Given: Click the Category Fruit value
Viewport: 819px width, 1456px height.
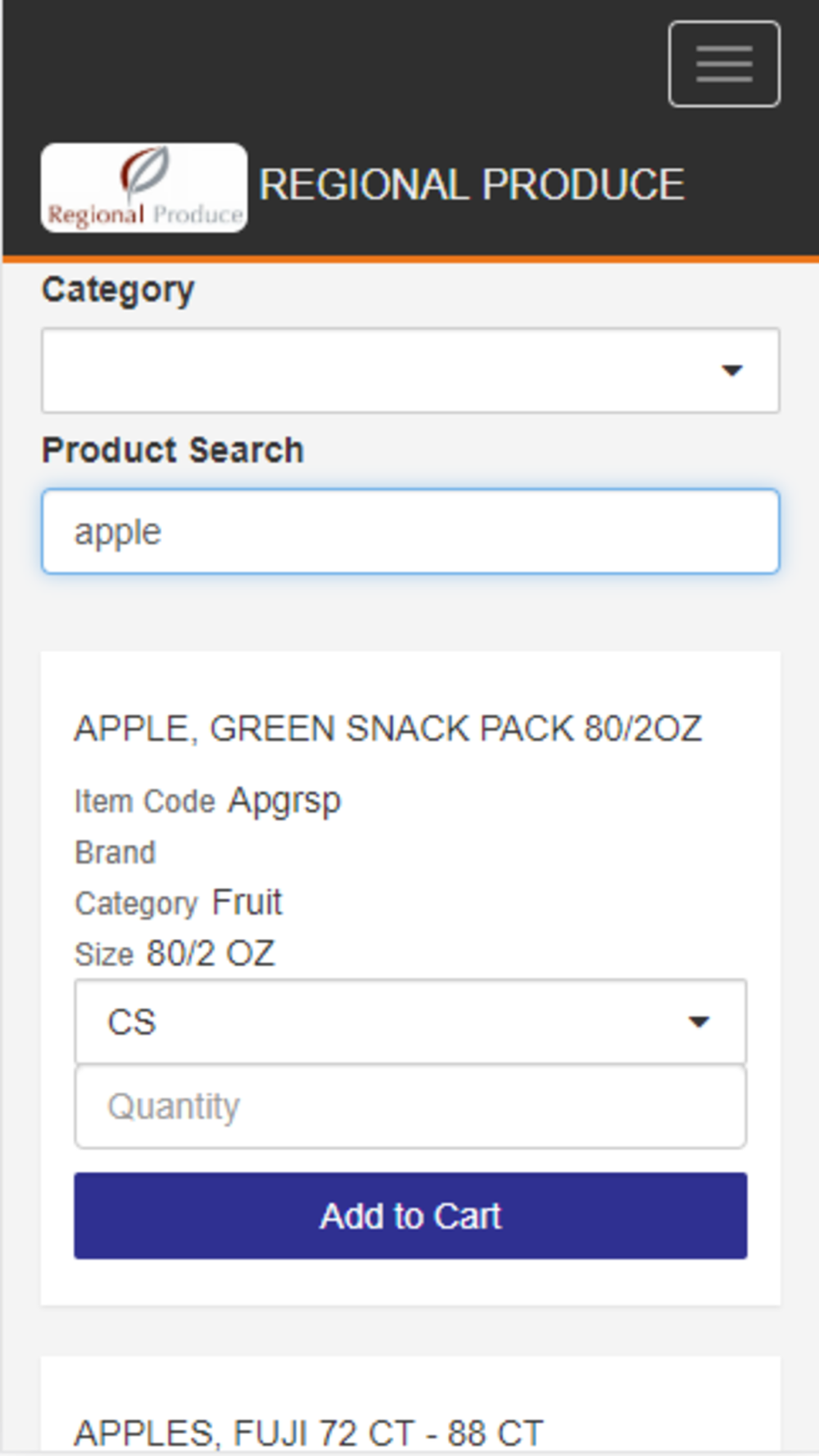Looking at the screenshot, I should 247,902.
